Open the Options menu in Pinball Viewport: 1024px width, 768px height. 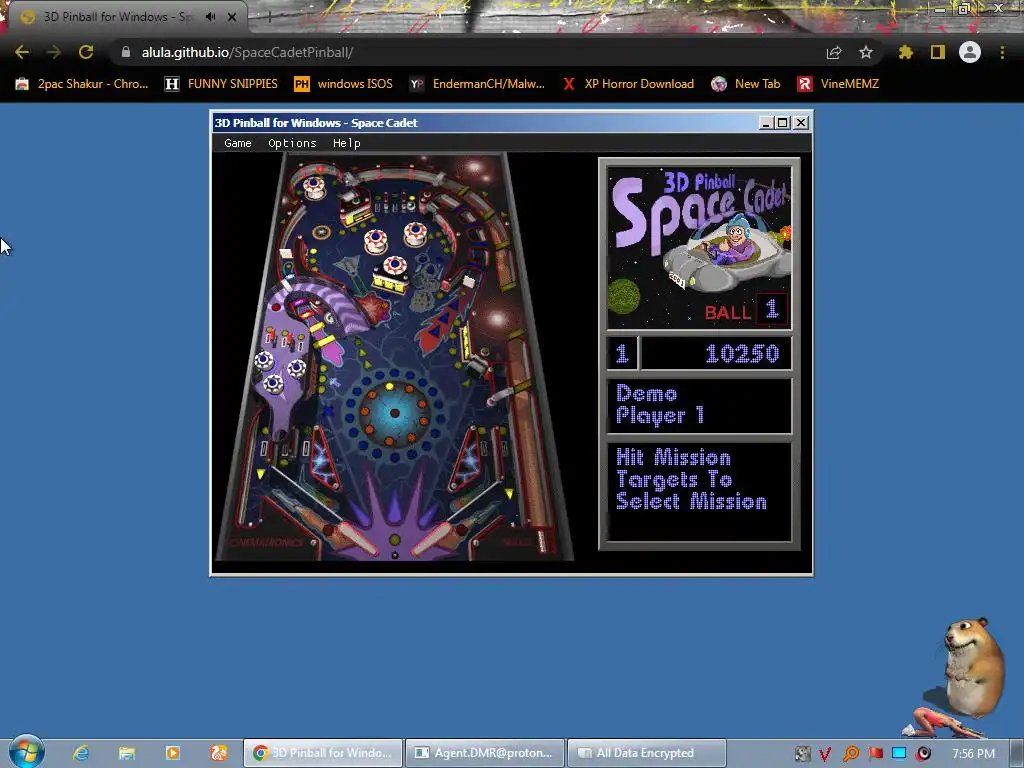point(292,143)
